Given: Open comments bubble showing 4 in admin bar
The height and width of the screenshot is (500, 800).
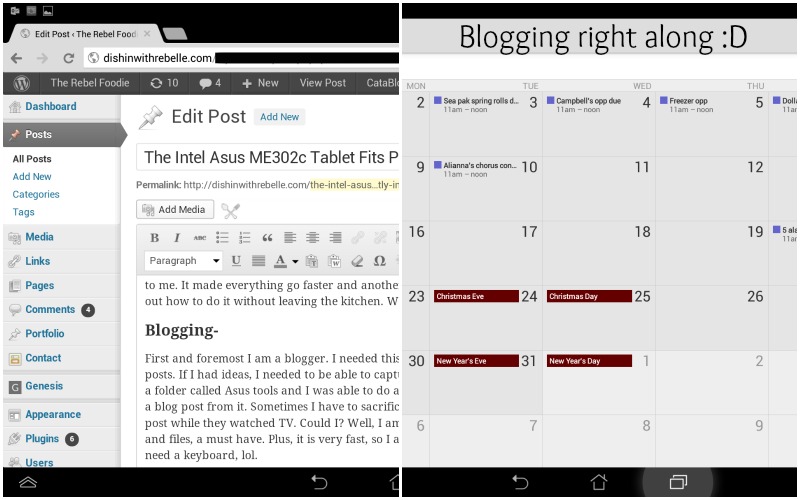Looking at the screenshot, I should pyautogui.click(x=210, y=83).
